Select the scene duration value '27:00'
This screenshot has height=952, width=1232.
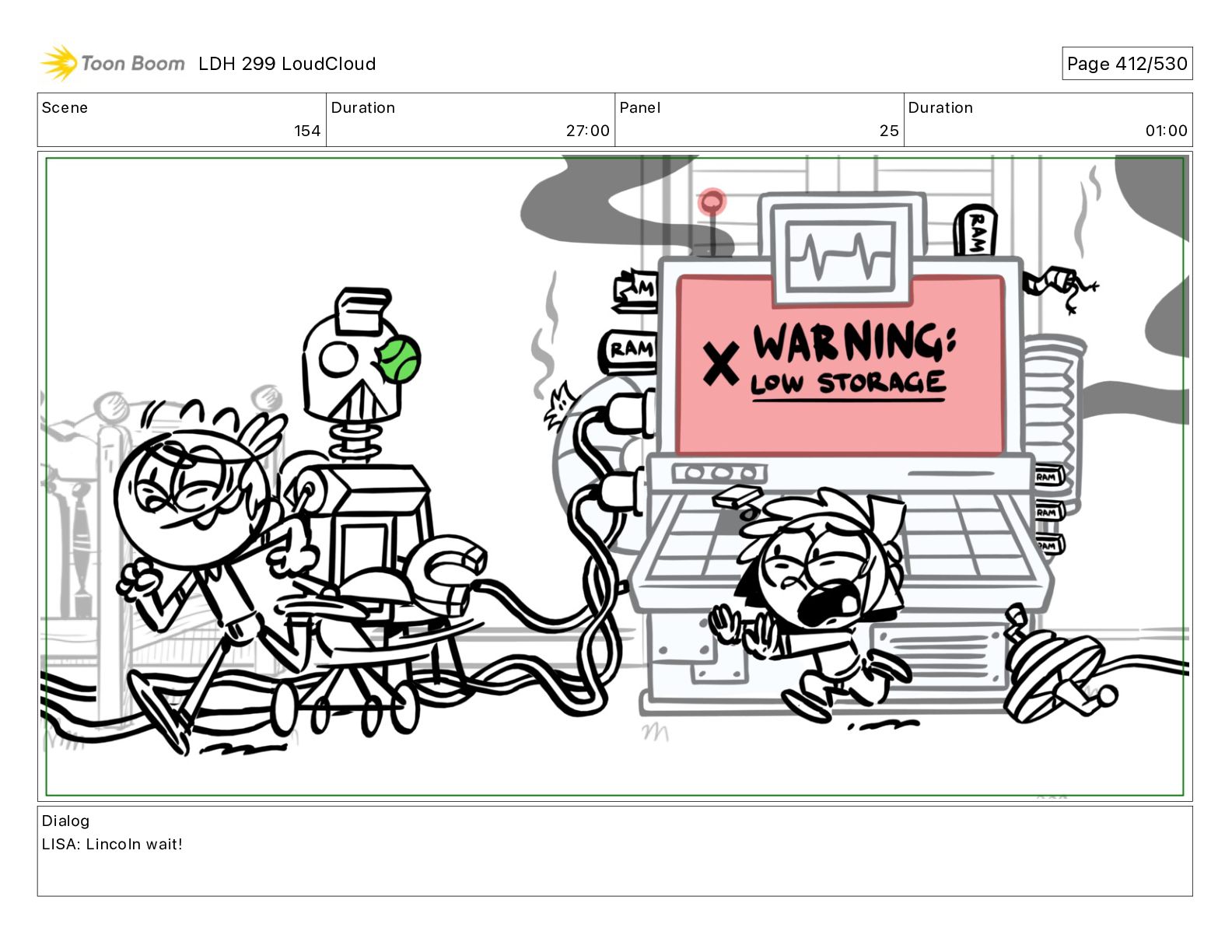click(587, 131)
